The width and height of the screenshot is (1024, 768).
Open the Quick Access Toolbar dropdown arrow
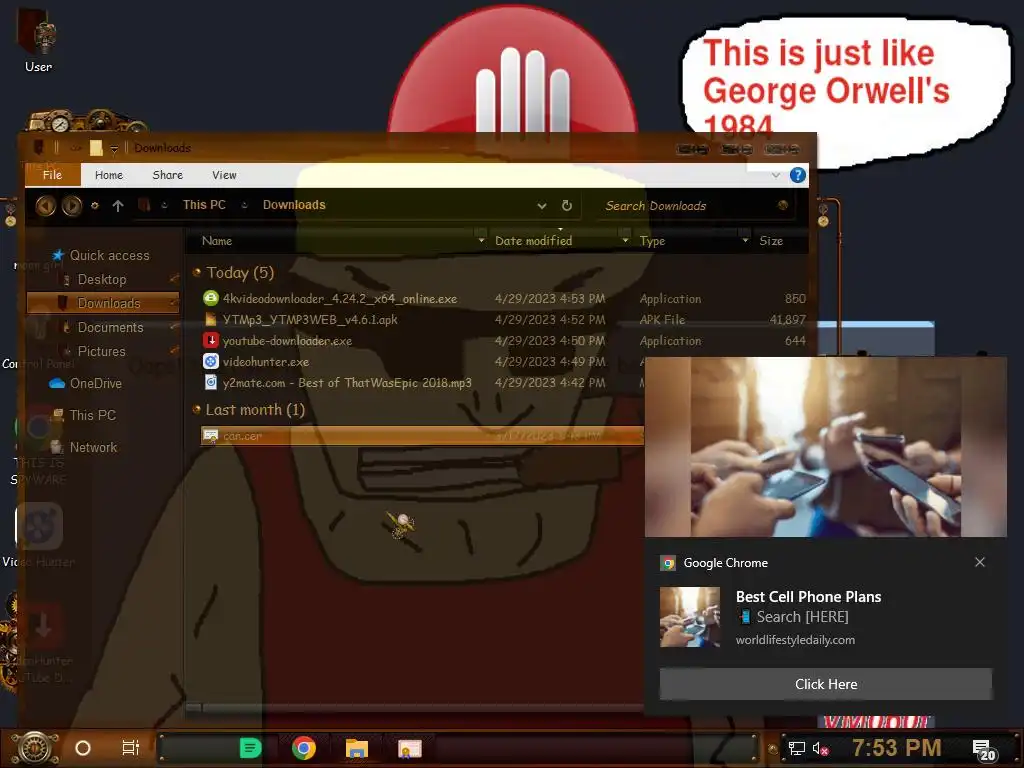pos(114,149)
